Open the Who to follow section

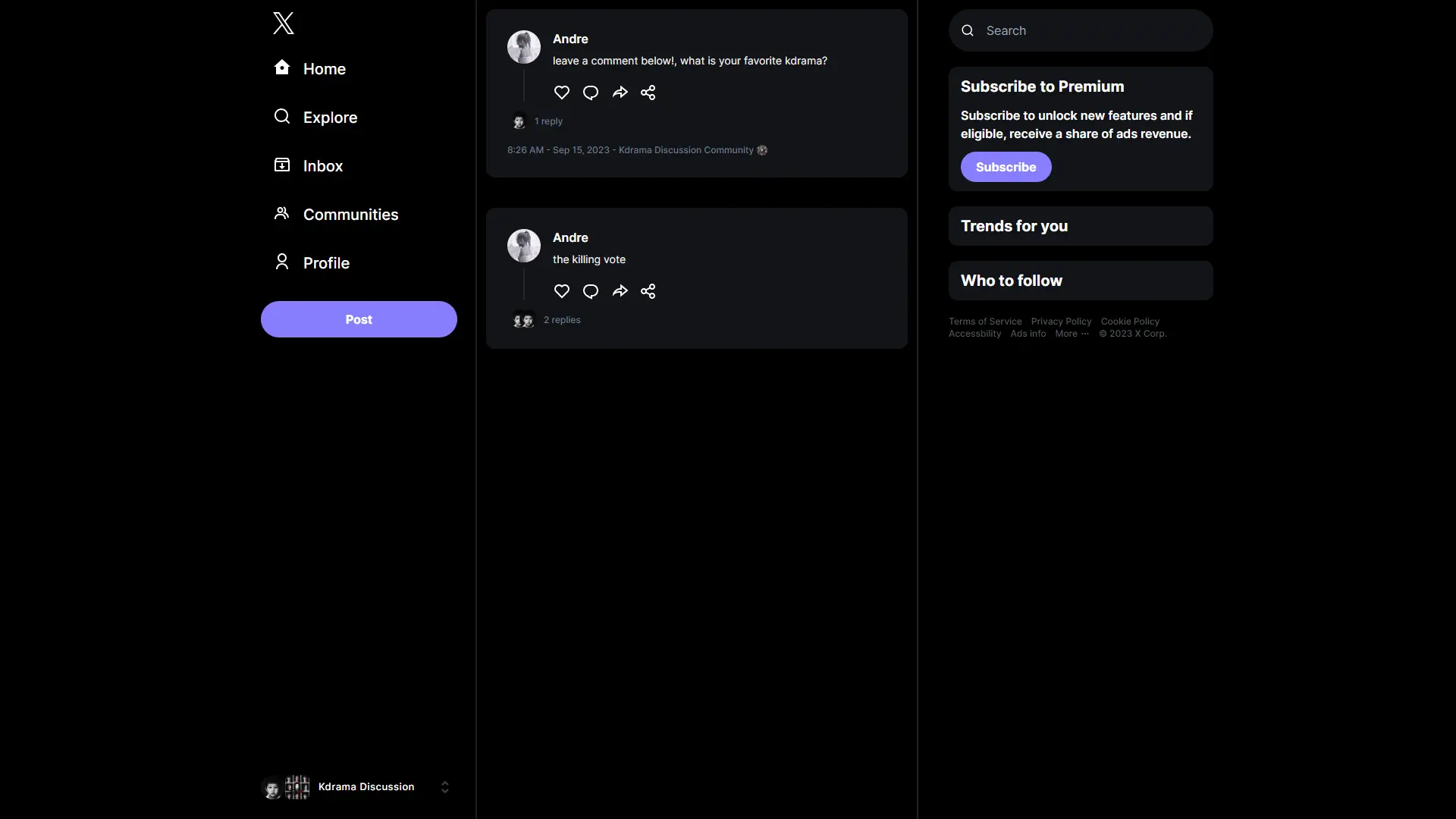click(1011, 280)
